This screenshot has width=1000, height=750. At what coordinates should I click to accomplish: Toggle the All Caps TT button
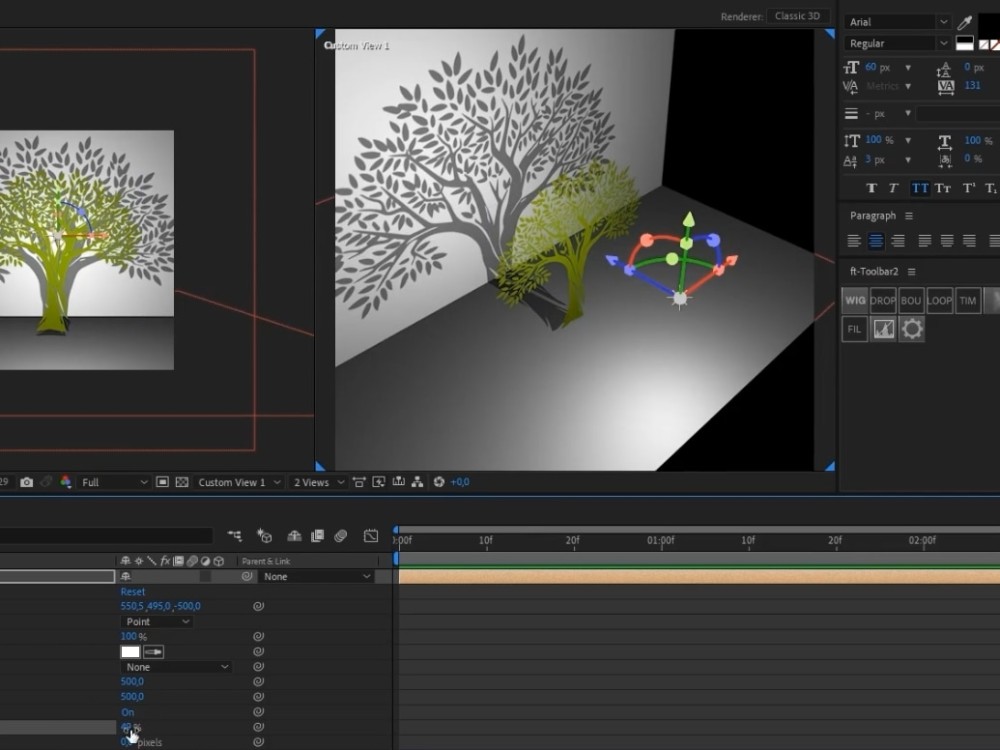[920, 188]
